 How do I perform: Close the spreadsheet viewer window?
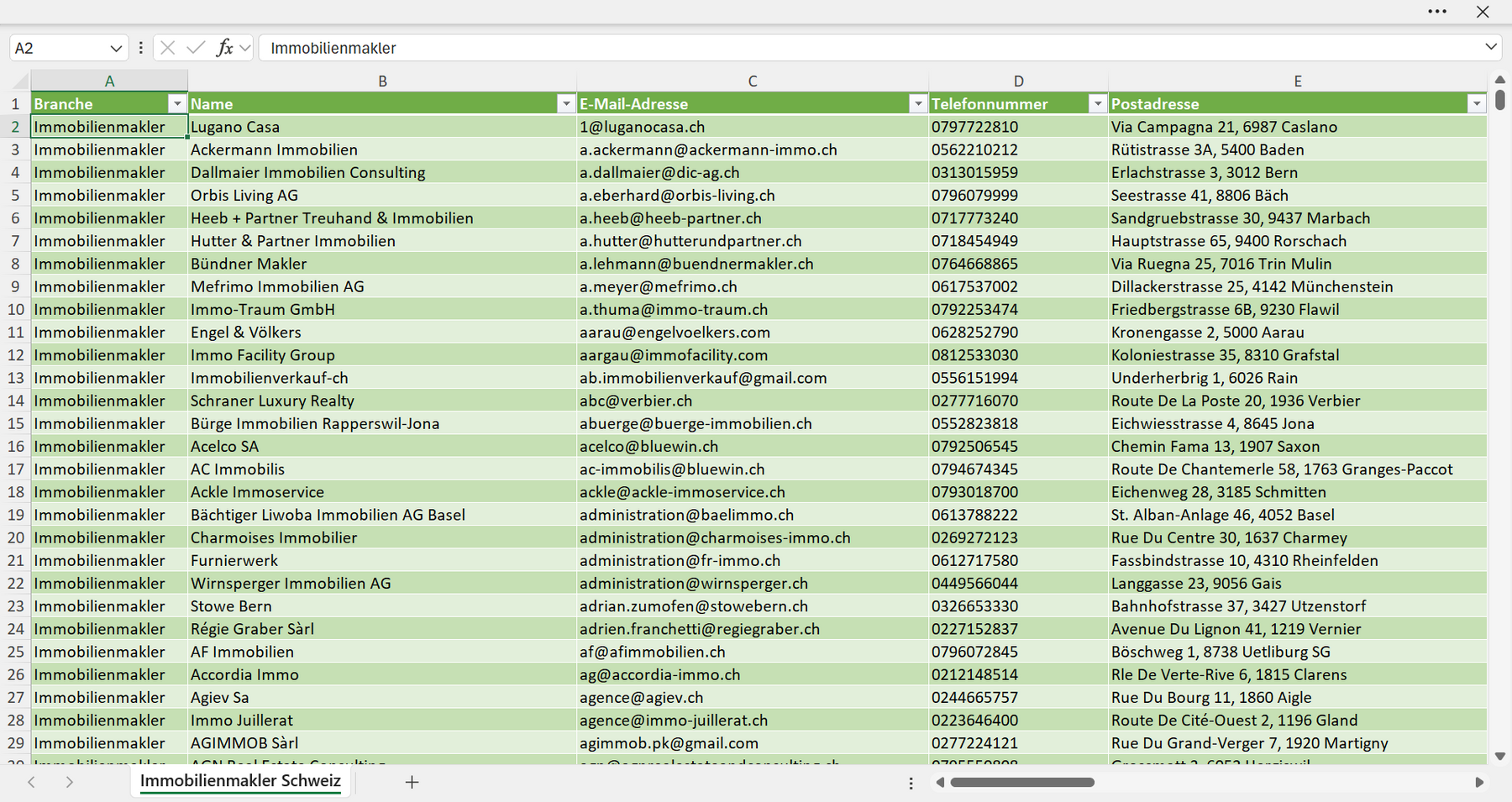pyautogui.click(x=1483, y=12)
